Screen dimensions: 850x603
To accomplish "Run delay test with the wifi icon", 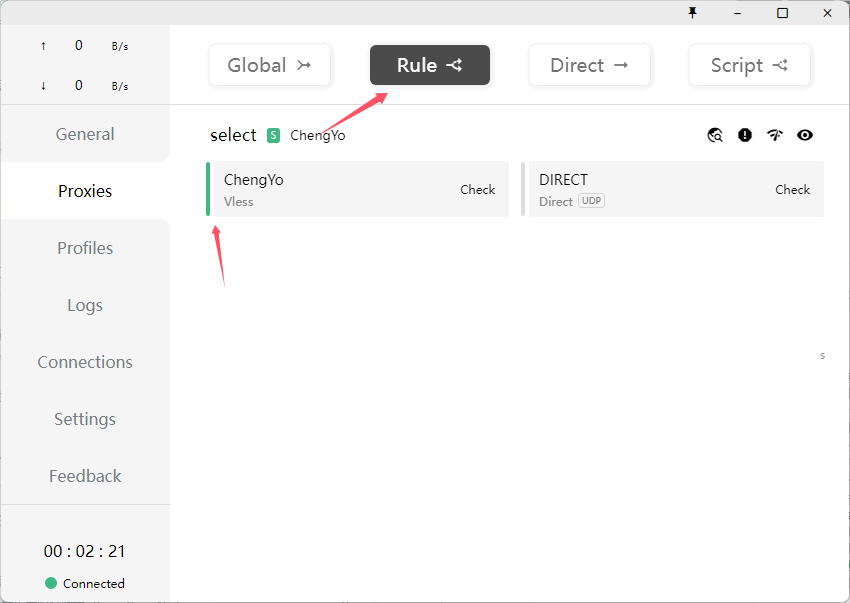I will click(x=775, y=135).
